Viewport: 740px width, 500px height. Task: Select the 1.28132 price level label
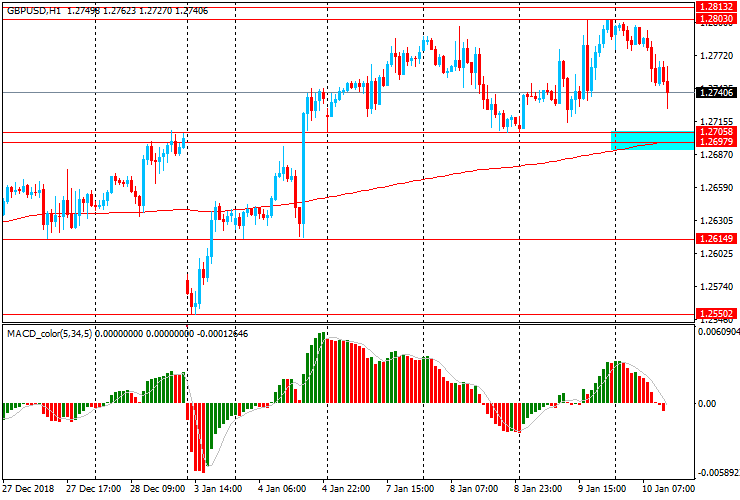pos(716,7)
